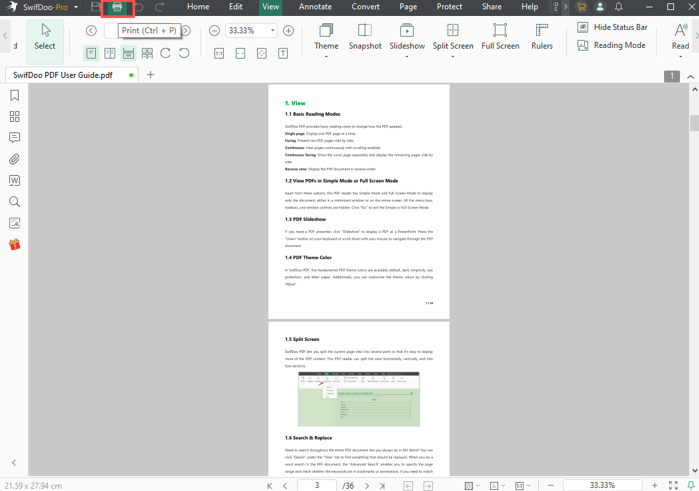This screenshot has width=699, height=491.
Task: Go to previous page ribbon arrow
Action: (x=91, y=30)
